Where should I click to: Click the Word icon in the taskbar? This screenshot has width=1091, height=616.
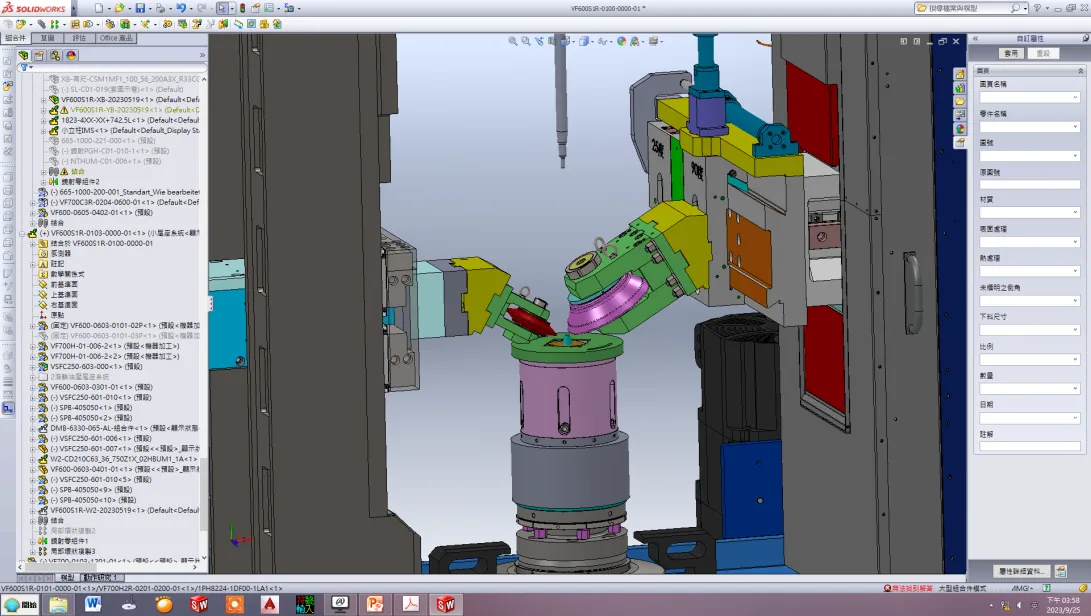click(x=93, y=604)
